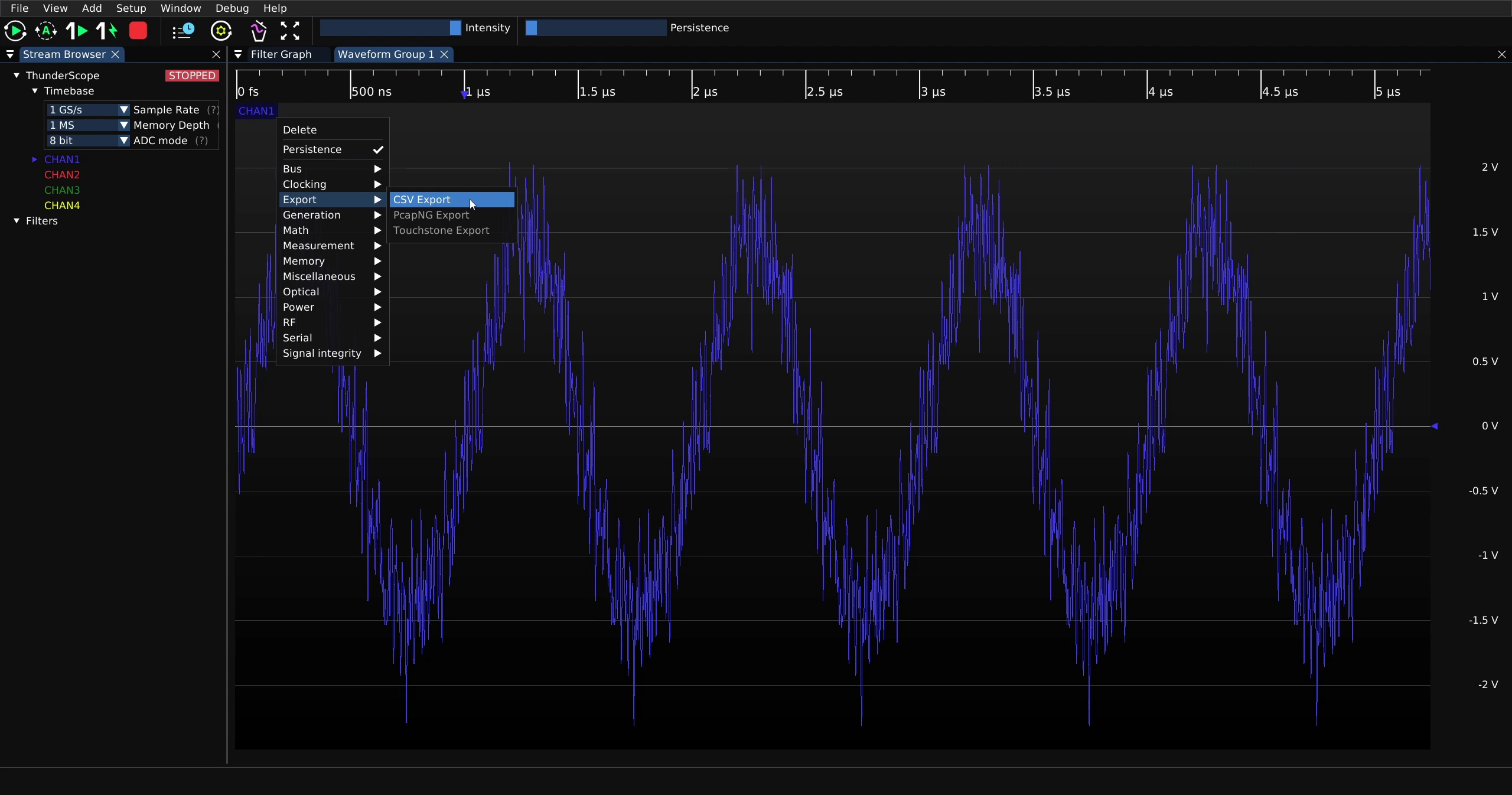The image size is (1512, 795).
Task: Click the Sample Rate help (?) icon
Action: pos(213,110)
